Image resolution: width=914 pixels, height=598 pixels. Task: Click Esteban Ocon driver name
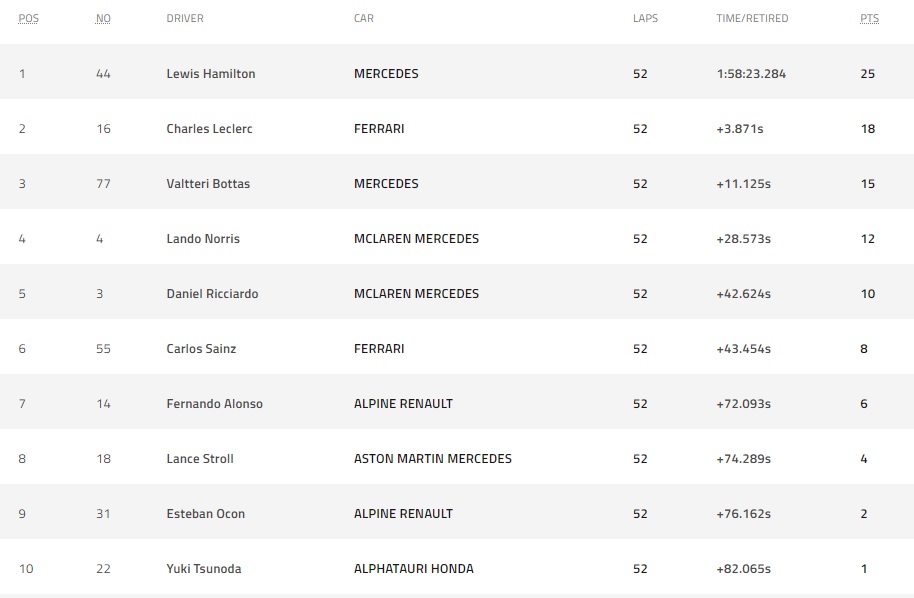[206, 513]
